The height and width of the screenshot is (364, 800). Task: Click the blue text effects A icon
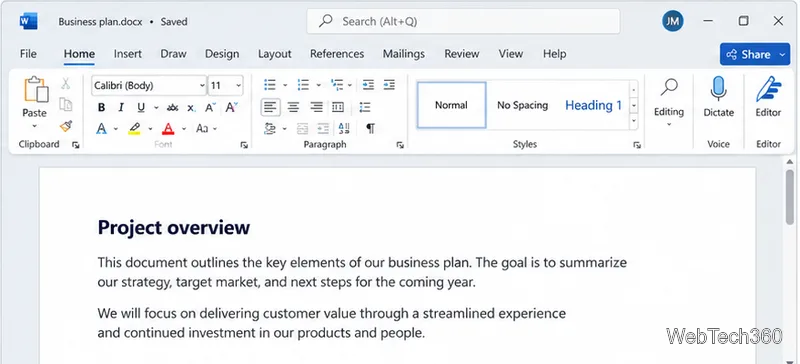(102, 129)
